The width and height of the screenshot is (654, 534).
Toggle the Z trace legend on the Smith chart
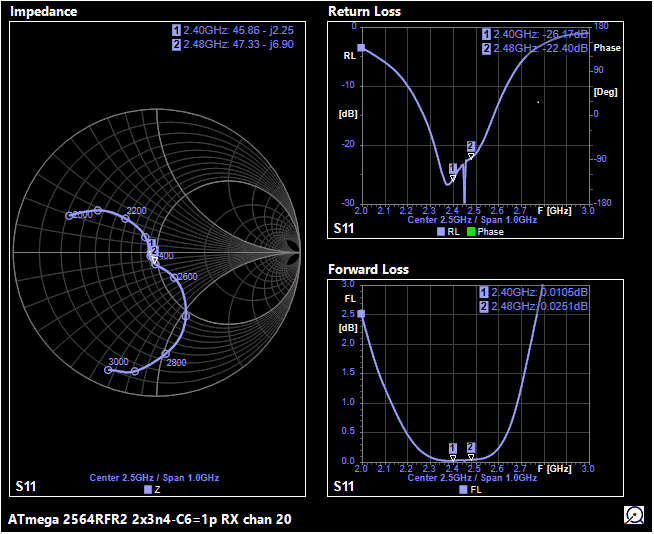tap(148, 491)
